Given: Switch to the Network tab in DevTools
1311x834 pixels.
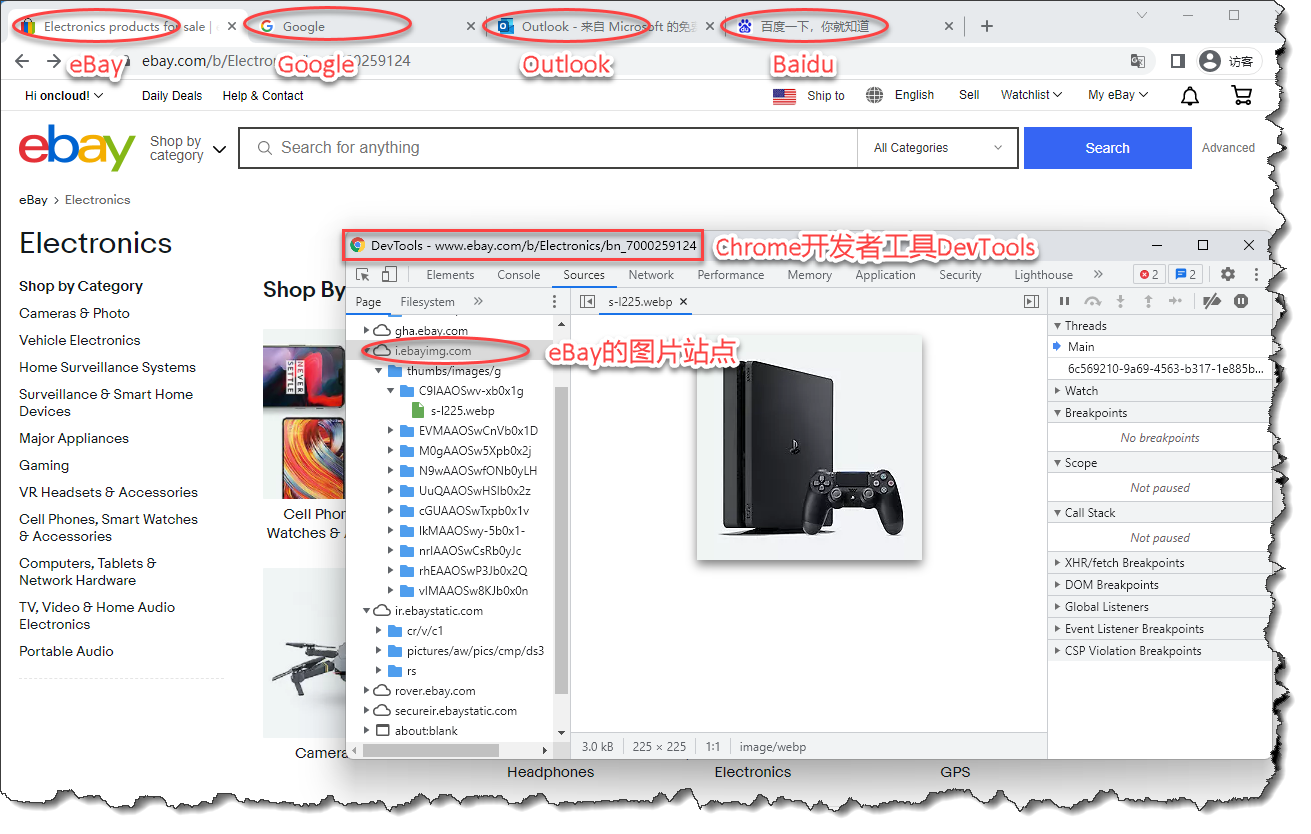Looking at the screenshot, I should [x=651, y=275].
